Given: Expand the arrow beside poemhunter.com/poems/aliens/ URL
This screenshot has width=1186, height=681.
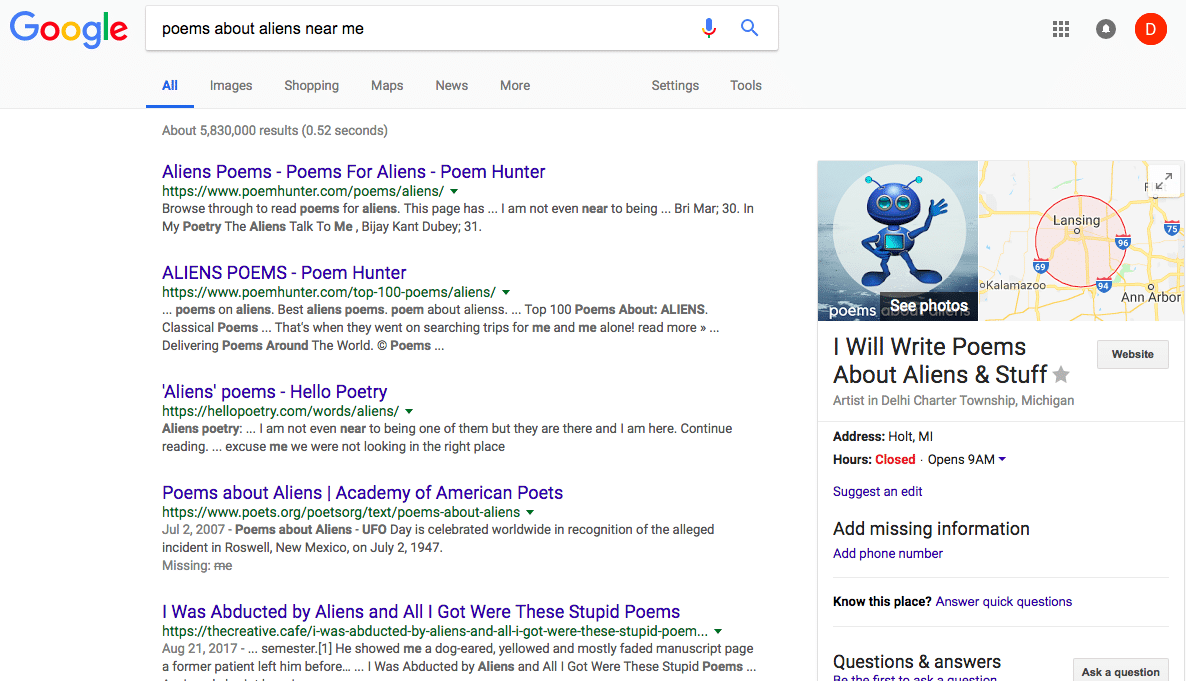Looking at the screenshot, I should (454, 191).
